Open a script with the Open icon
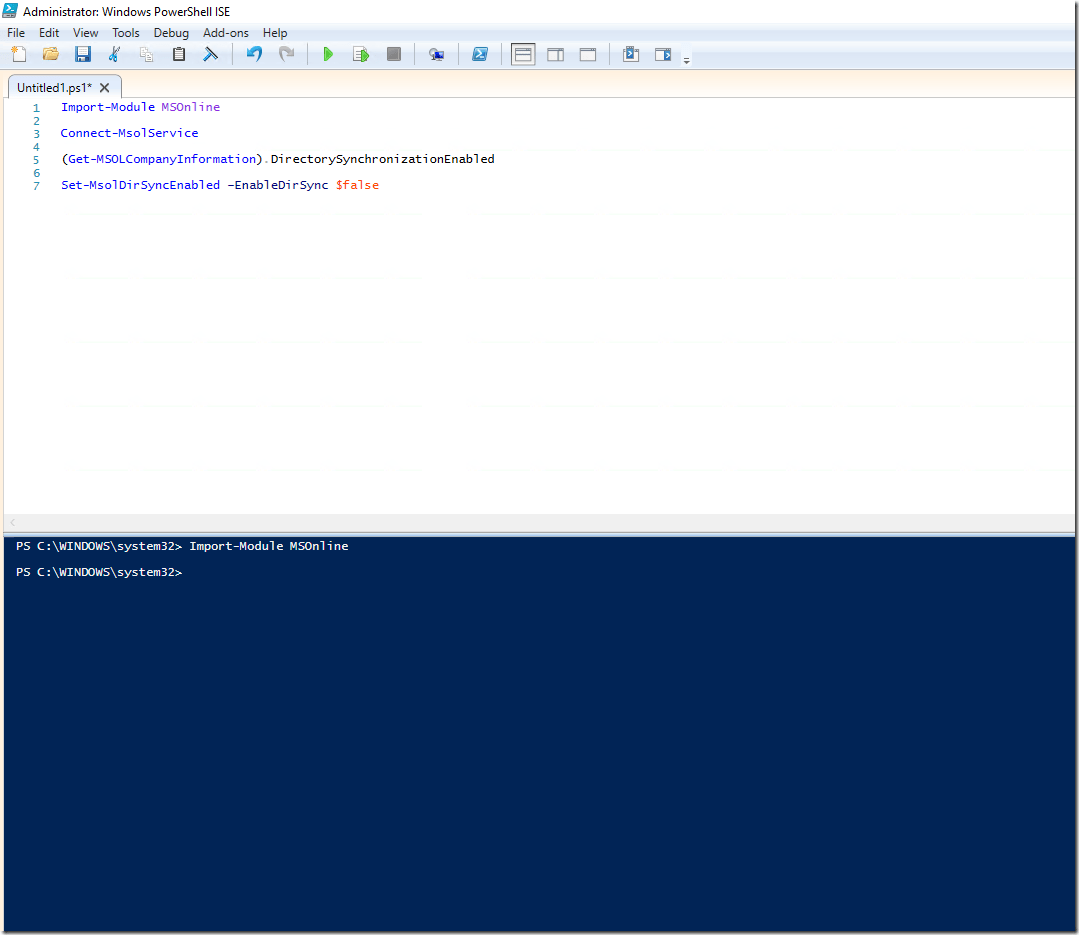 coord(50,54)
